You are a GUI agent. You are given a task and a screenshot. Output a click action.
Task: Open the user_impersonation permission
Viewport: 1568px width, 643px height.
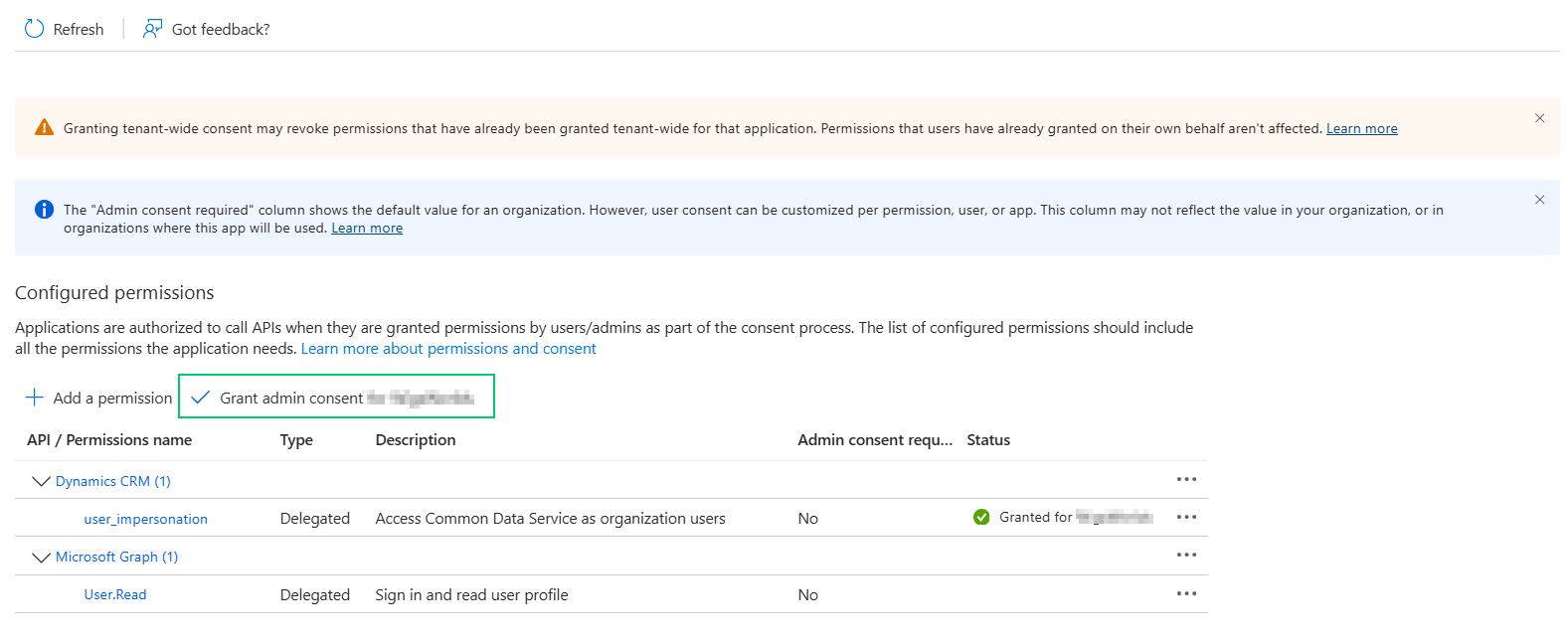(x=146, y=519)
